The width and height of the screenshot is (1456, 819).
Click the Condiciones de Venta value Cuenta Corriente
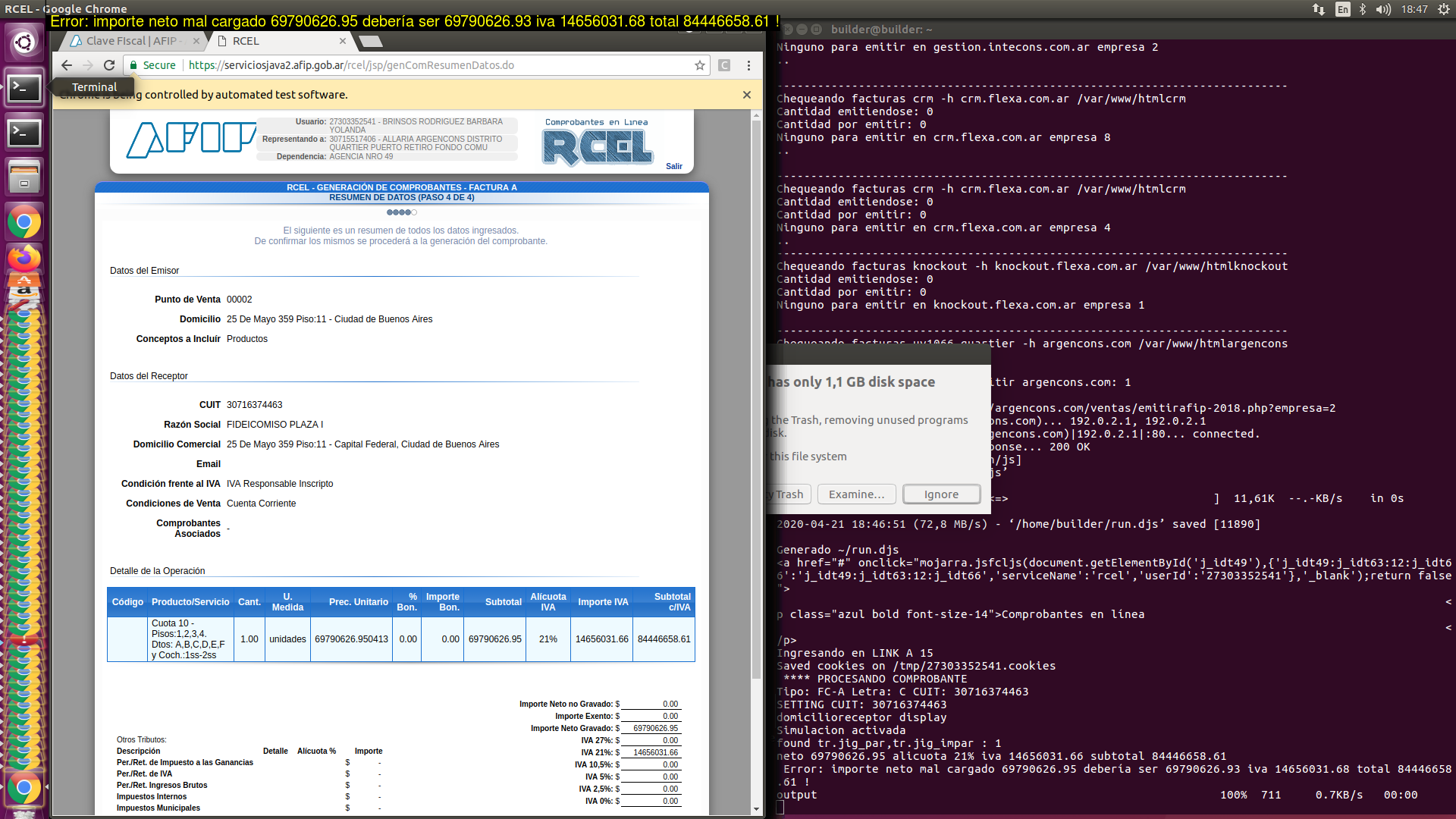click(261, 504)
